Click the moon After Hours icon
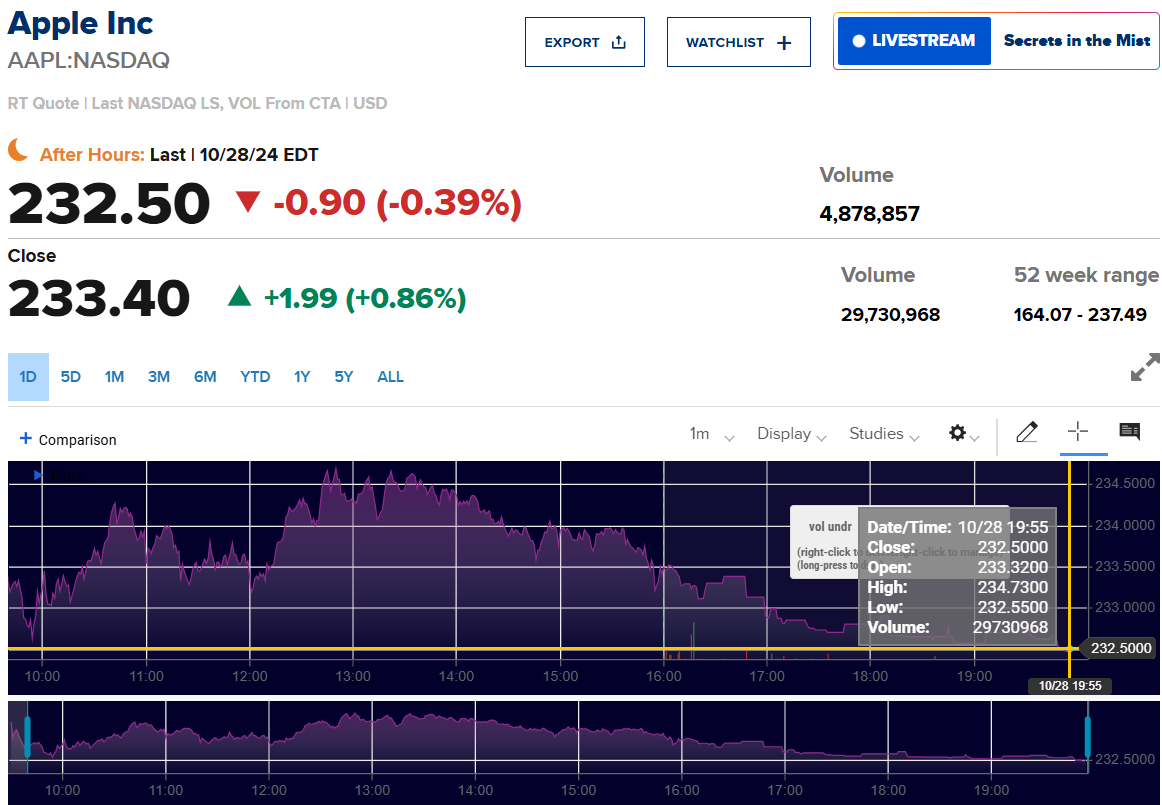Image resolution: width=1162 pixels, height=805 pixels. click(x=19, y=150)
